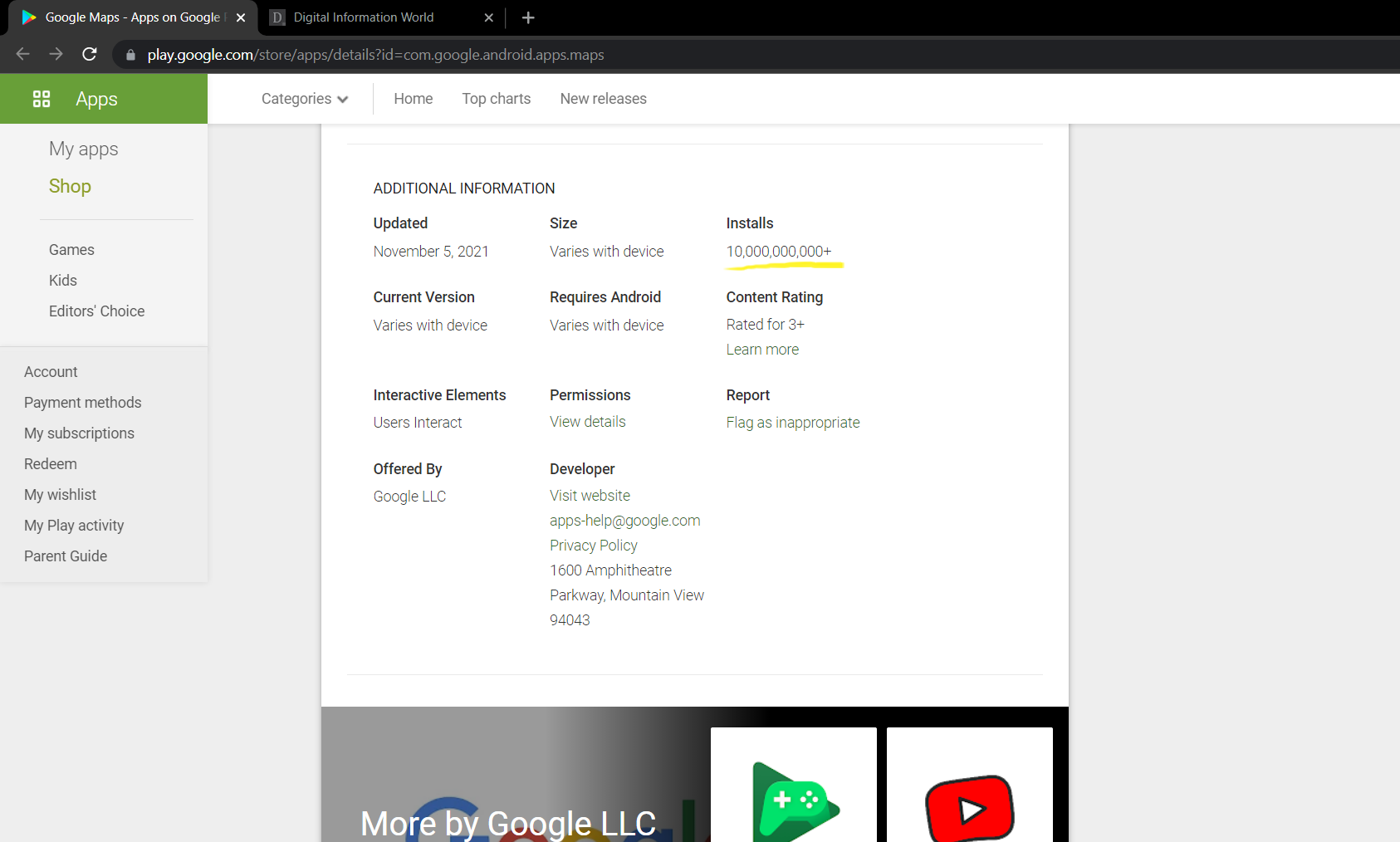This screenshot has width=1400, height=842.
Task: Open the developer Privacy Policy
Action: [594, 546]
